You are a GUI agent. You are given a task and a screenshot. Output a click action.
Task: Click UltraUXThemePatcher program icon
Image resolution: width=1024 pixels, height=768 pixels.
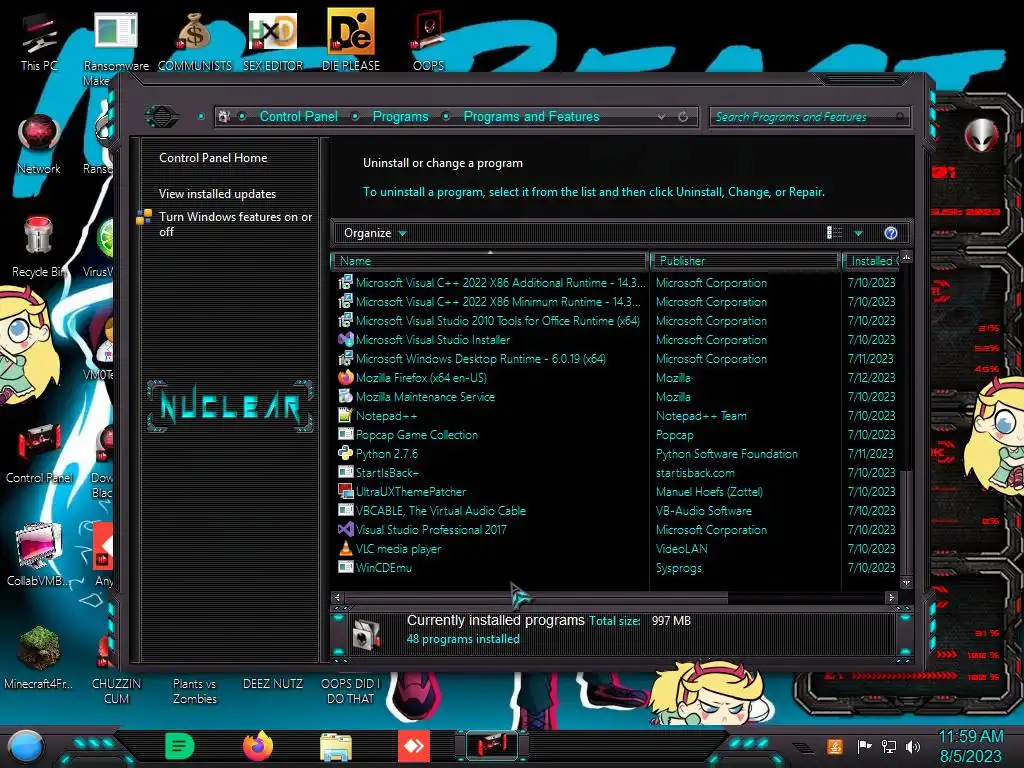point(345,491)
